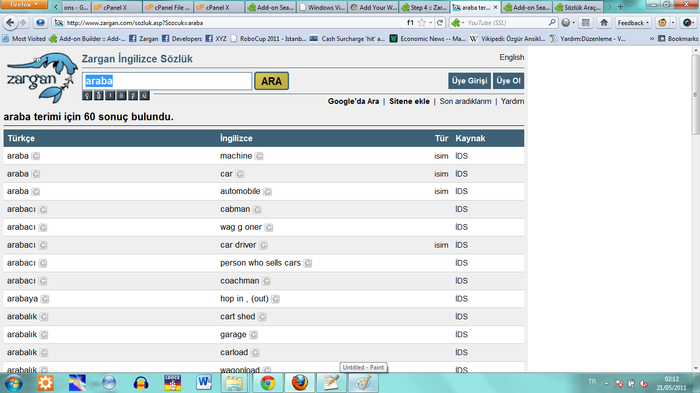This screenshot has height=393, width=700.
Task: Click the Üye Ol button
Action: (508, 81)
